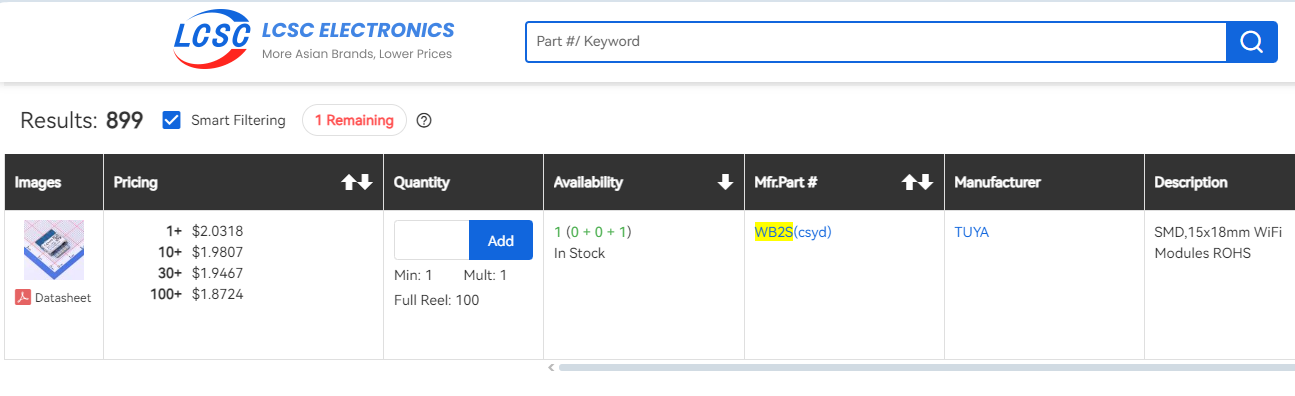Click the Min: 1 text
The height and width of the screenshot is (396, 1295).
413,275
